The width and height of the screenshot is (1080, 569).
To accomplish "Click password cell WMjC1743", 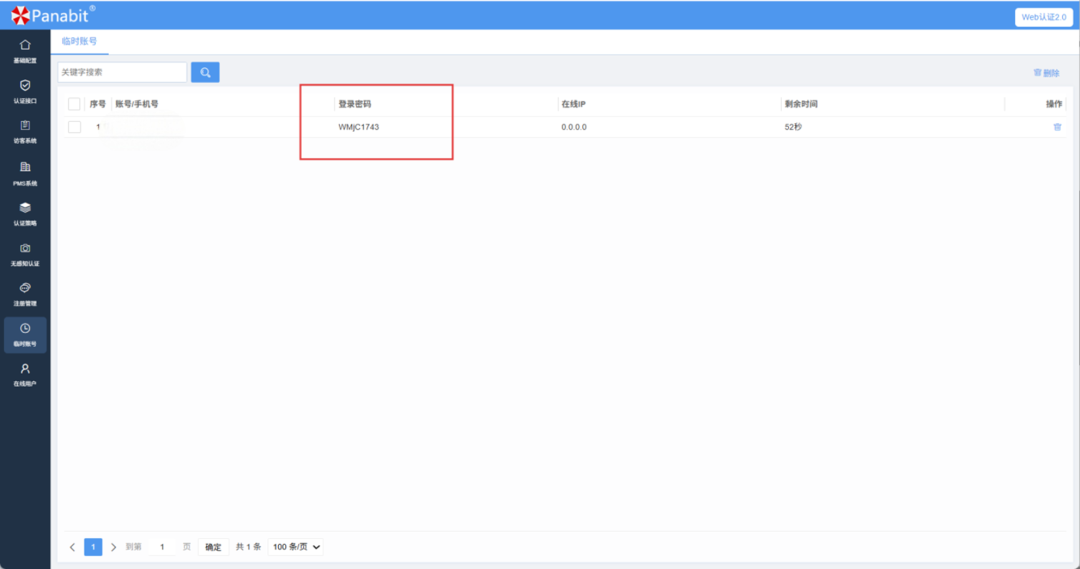I will (359, 127).
